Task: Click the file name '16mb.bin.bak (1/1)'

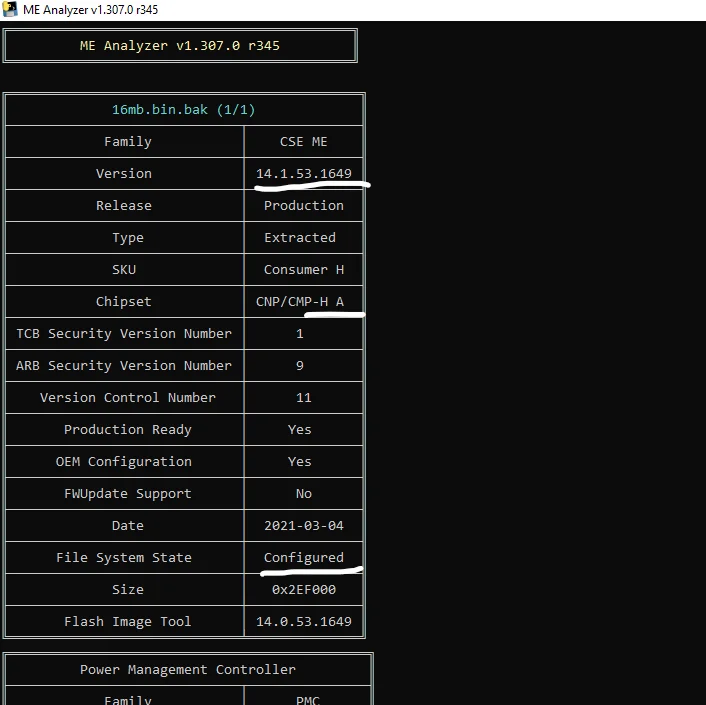Action: pyautogui.click(x=183, y=109)
